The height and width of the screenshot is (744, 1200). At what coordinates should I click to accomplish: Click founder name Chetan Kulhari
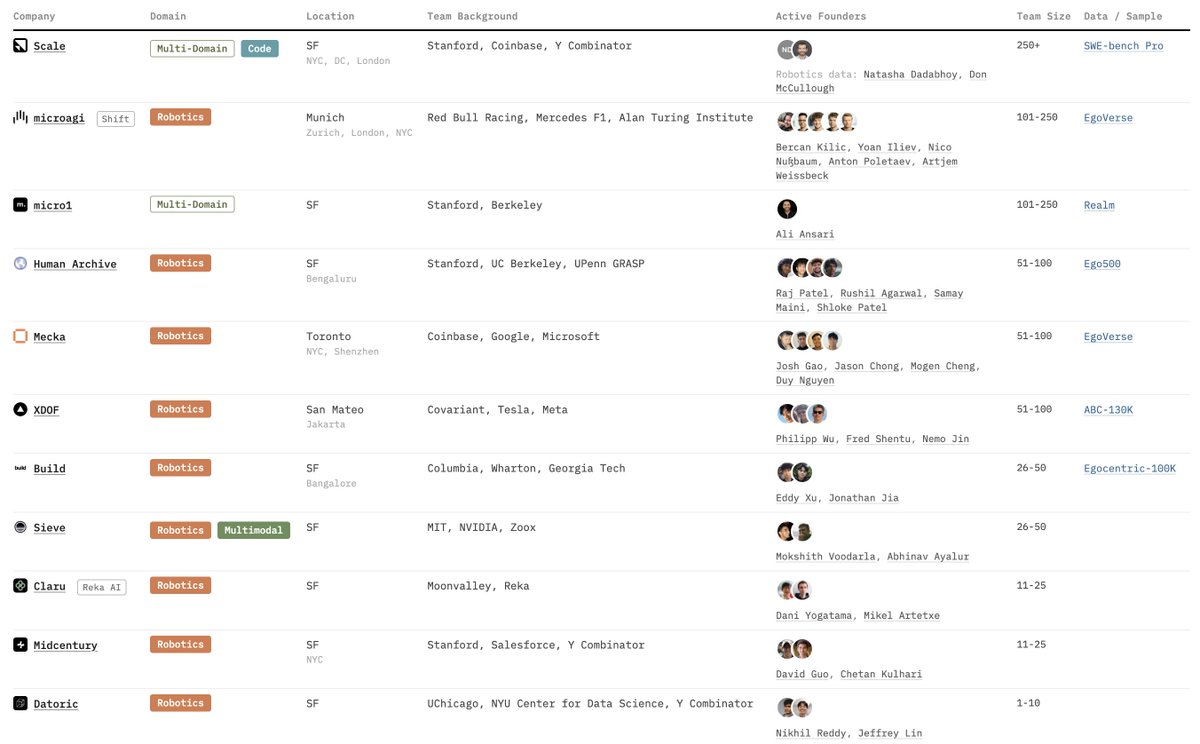tap(881, 675)
